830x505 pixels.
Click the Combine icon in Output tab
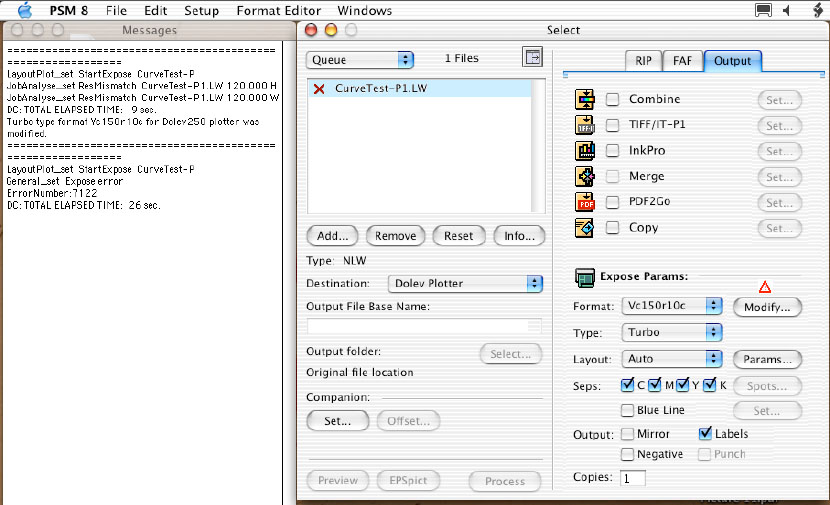585,99
